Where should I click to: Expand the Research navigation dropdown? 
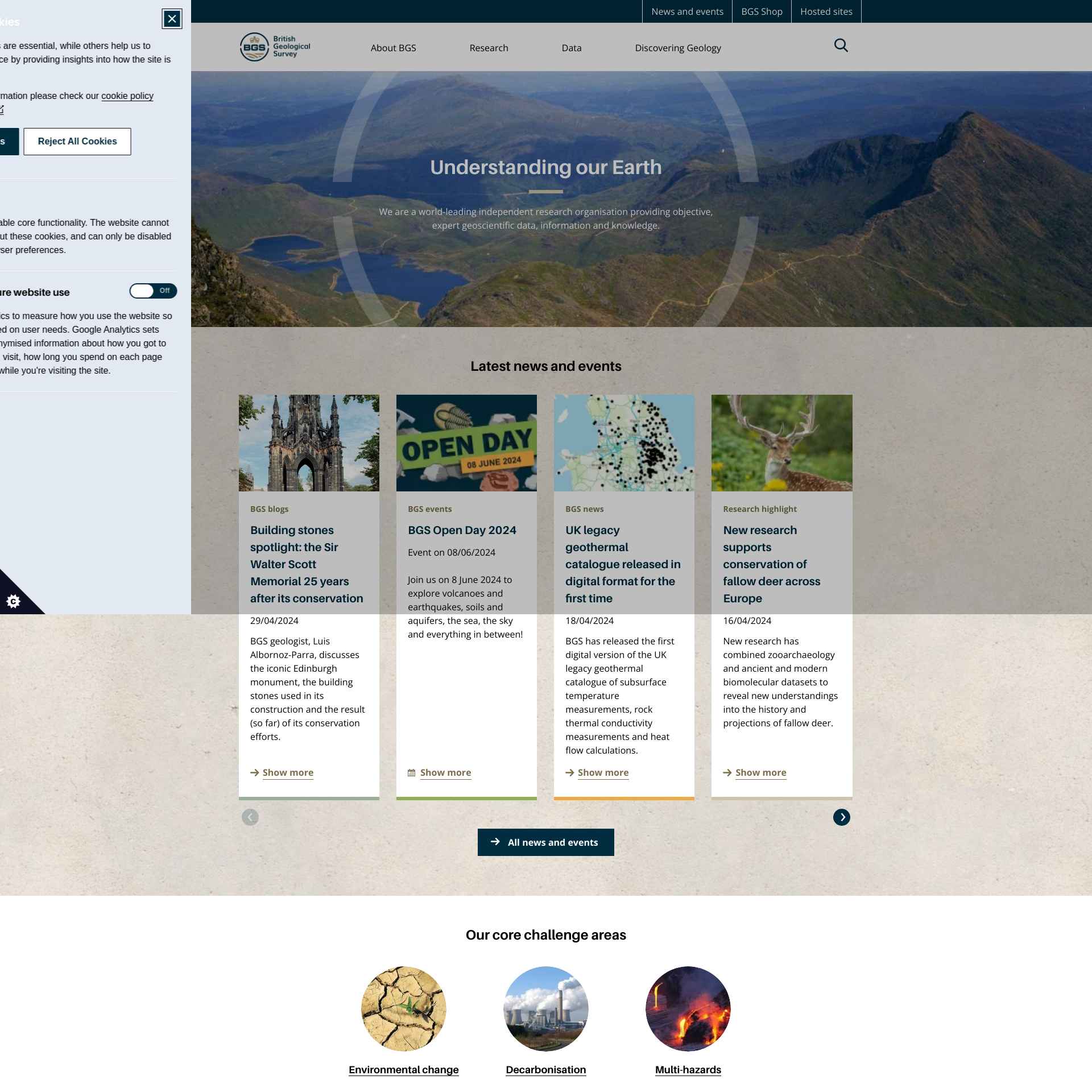(x=488, y=47)
